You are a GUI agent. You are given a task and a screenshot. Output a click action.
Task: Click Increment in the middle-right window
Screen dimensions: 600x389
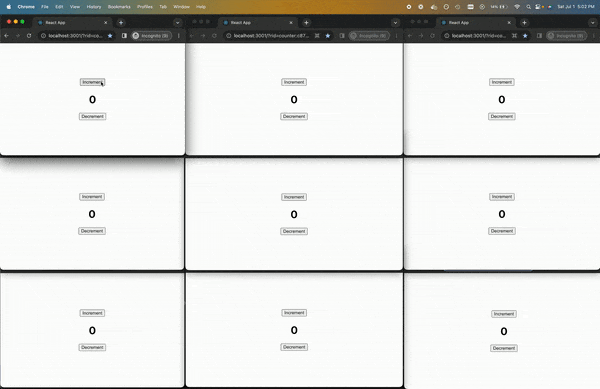point(502,197)
